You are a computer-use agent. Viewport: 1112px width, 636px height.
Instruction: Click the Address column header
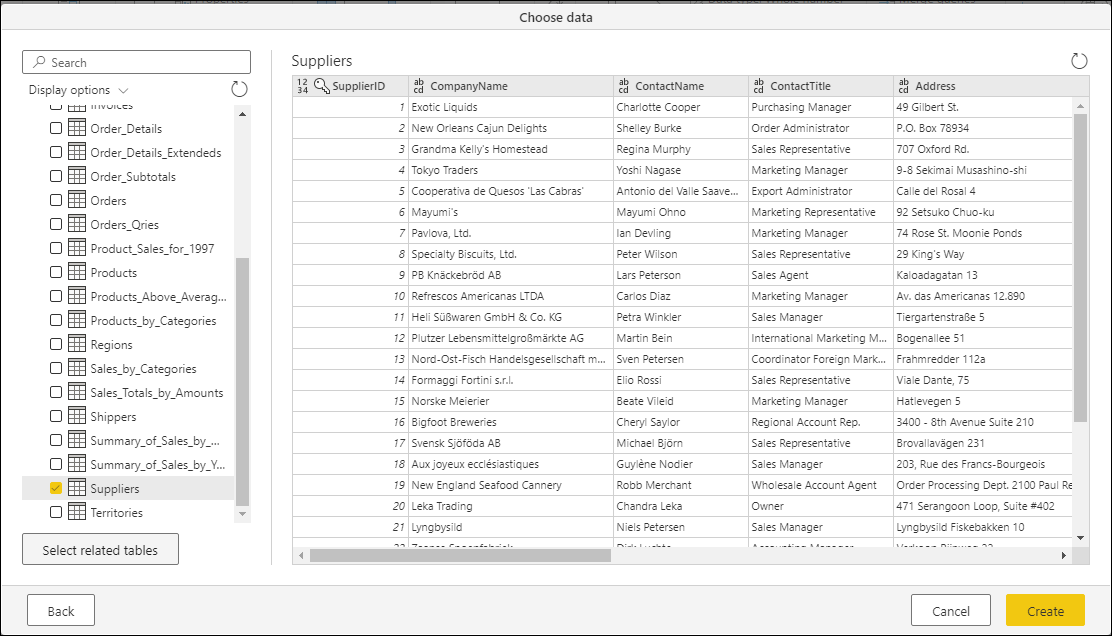[x=991, y=86]
